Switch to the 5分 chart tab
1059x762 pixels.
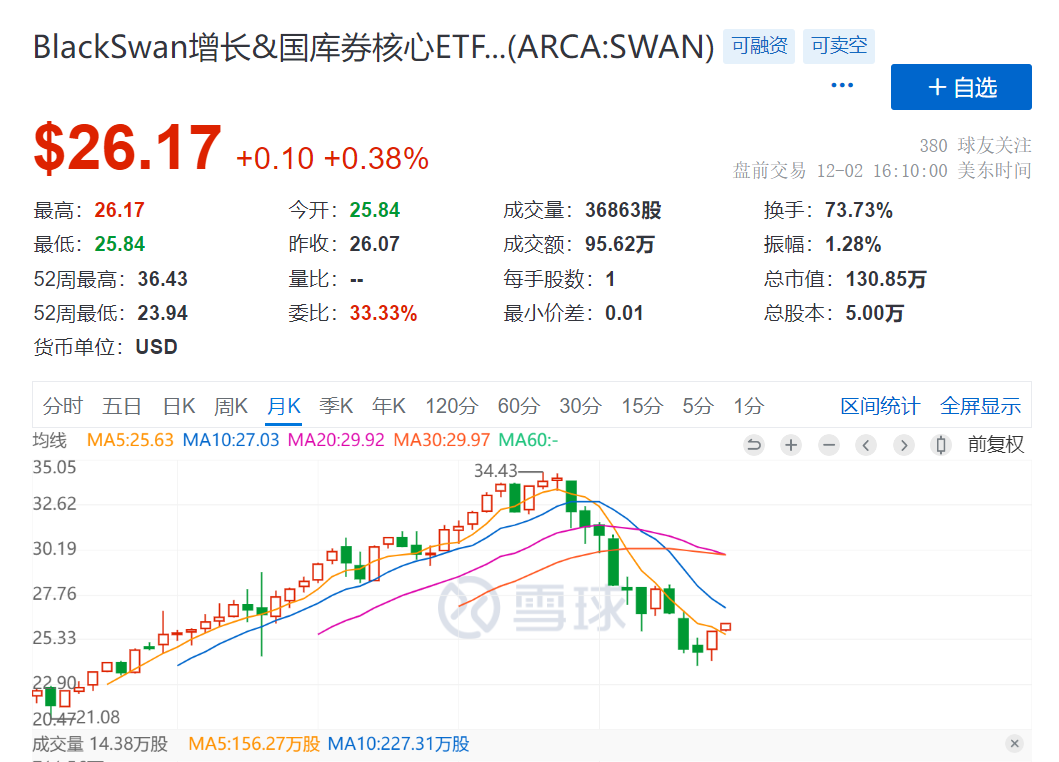pos(698,406)
